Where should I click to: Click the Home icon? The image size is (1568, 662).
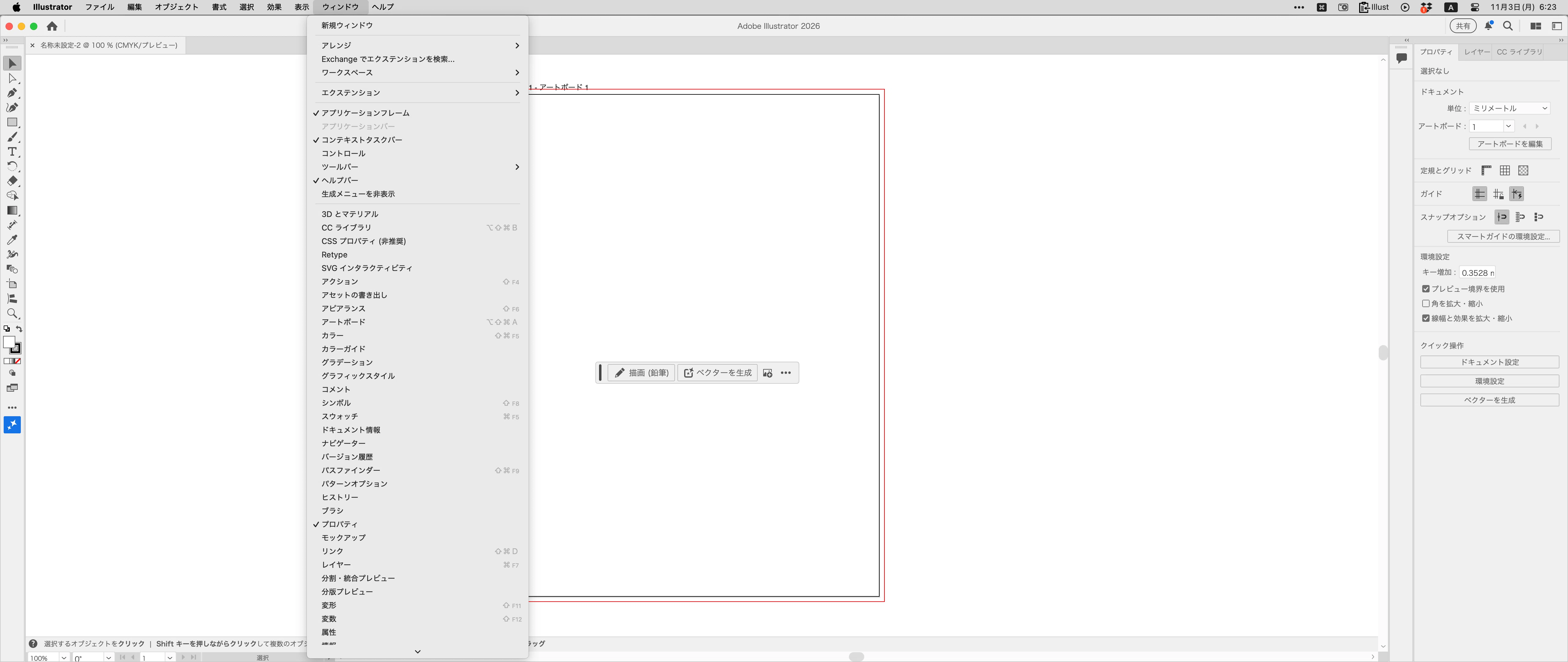click(52, 26)
